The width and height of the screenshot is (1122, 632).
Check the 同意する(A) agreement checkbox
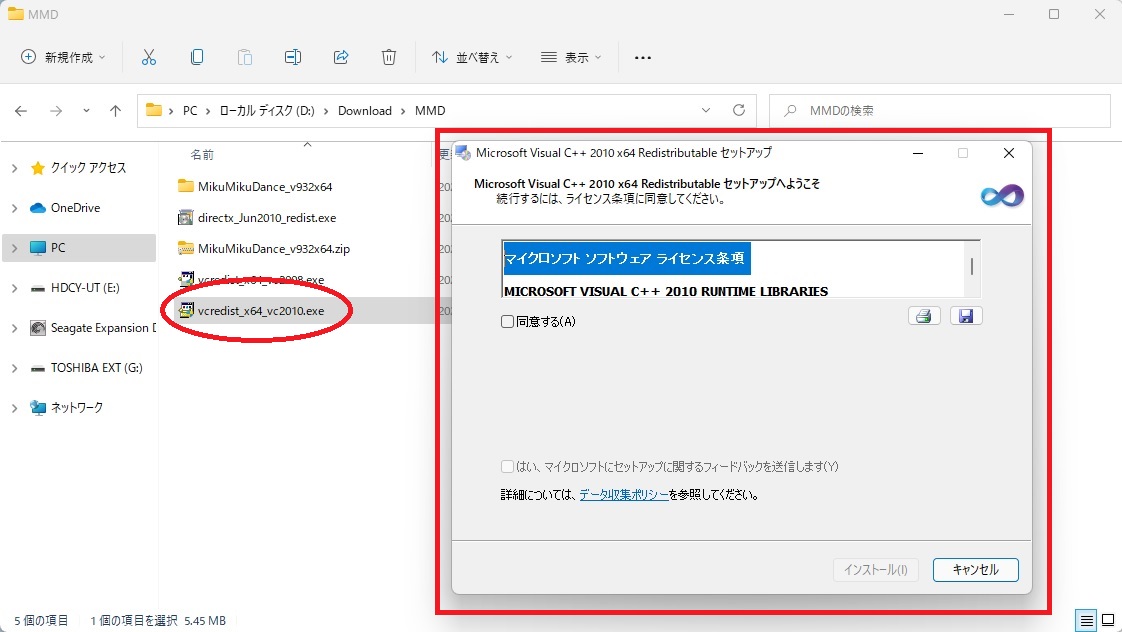click(x=507, y=321)
